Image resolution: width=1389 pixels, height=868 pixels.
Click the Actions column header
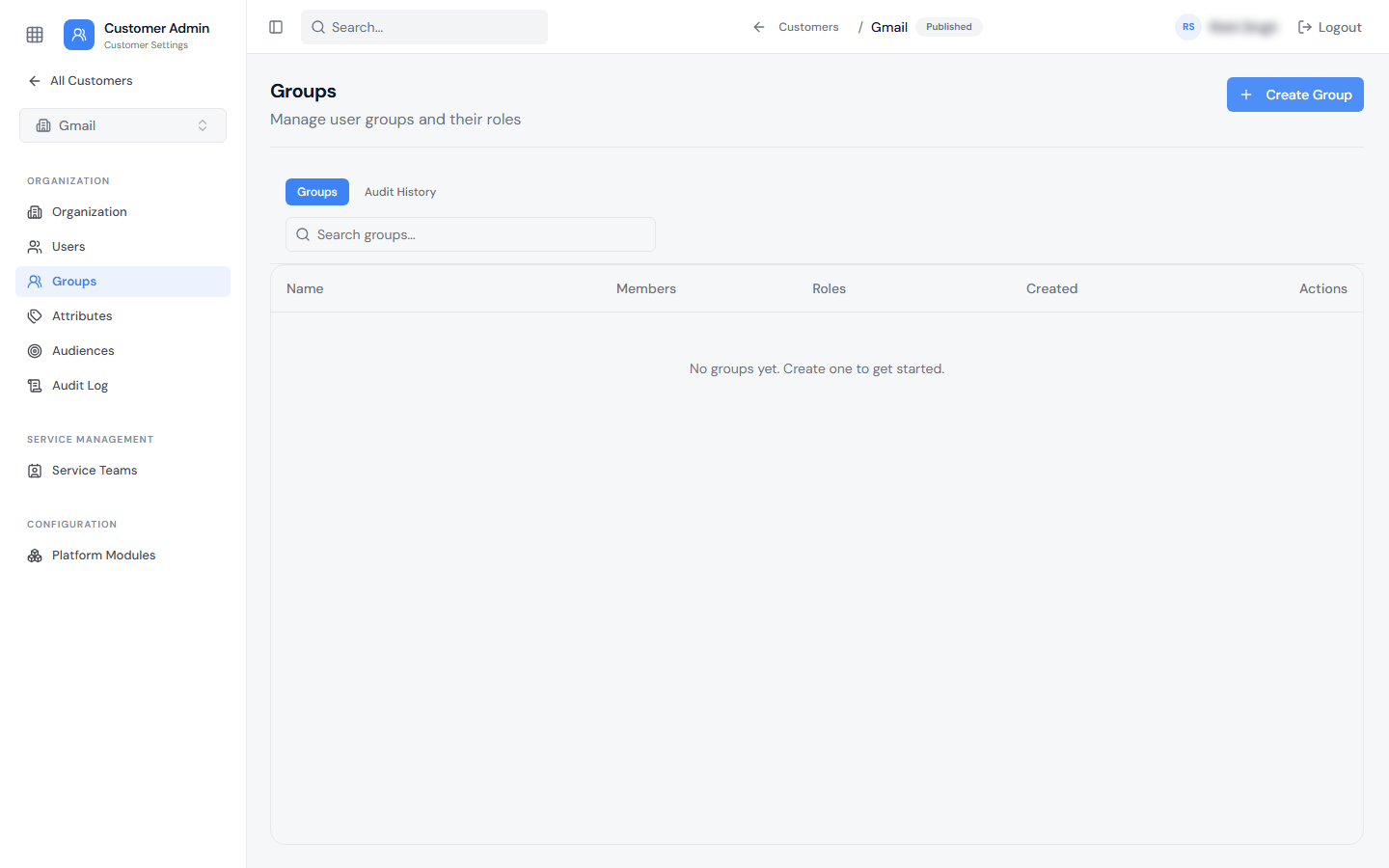point(1322,288)
